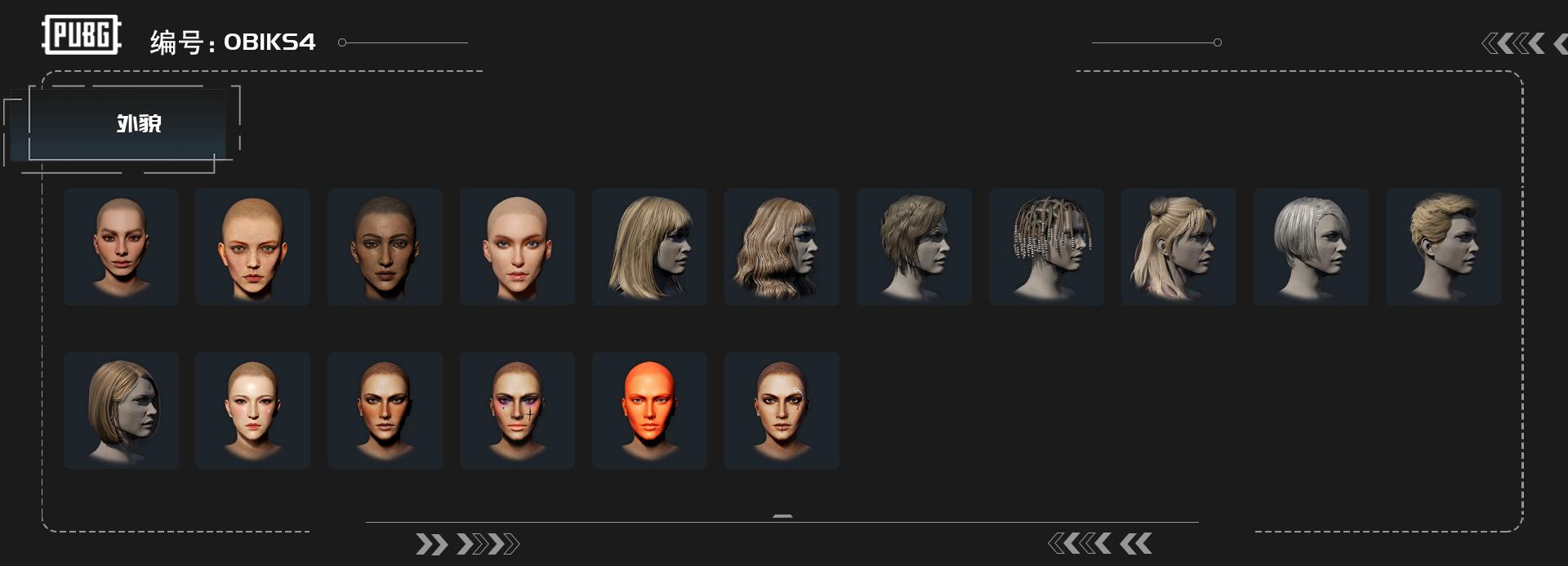Select the long wavy blonde hairstyle

[782, 247]
